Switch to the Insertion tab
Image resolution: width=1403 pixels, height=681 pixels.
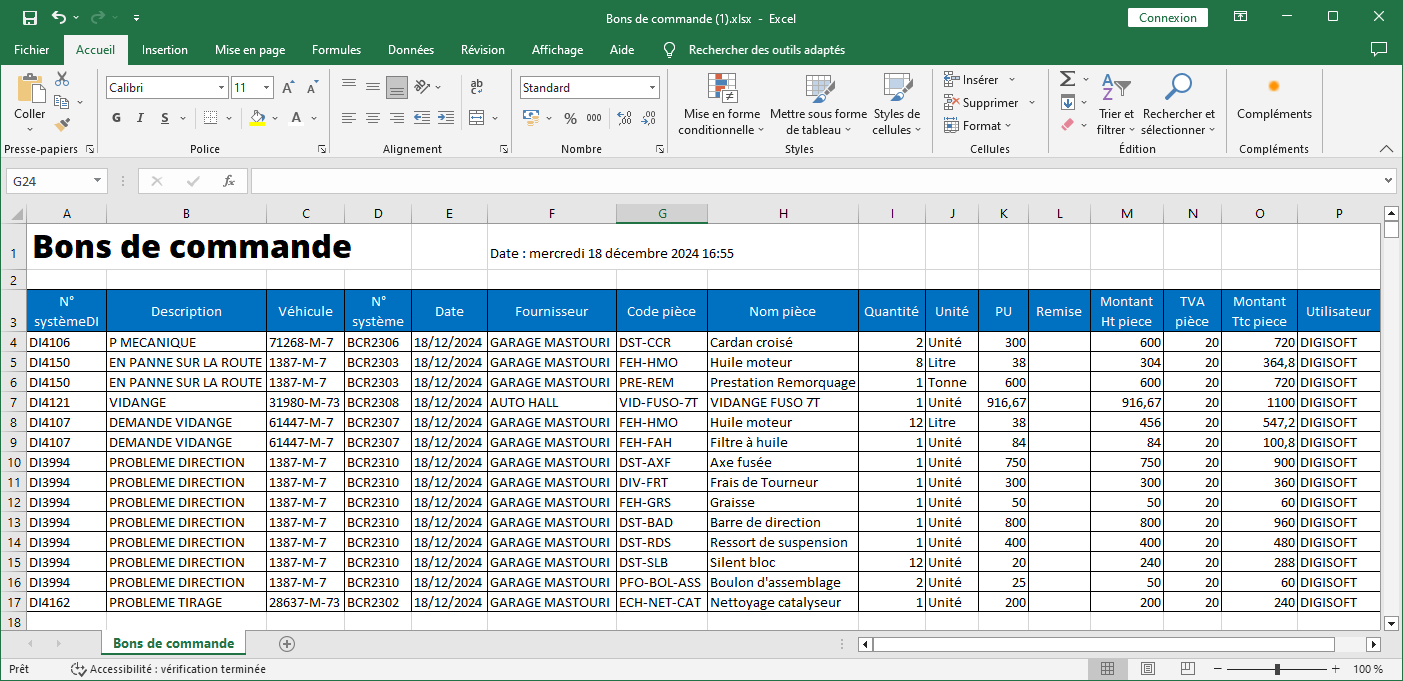pyautogui.click(x=165, y=50)
